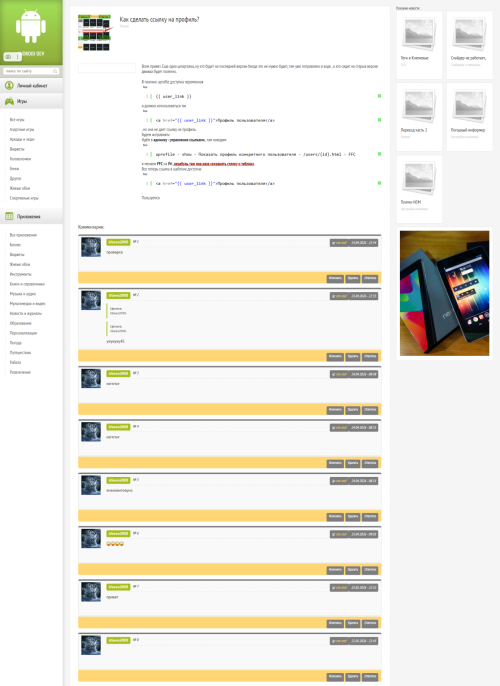Click the magnifier icon in site search

point(55,71)
